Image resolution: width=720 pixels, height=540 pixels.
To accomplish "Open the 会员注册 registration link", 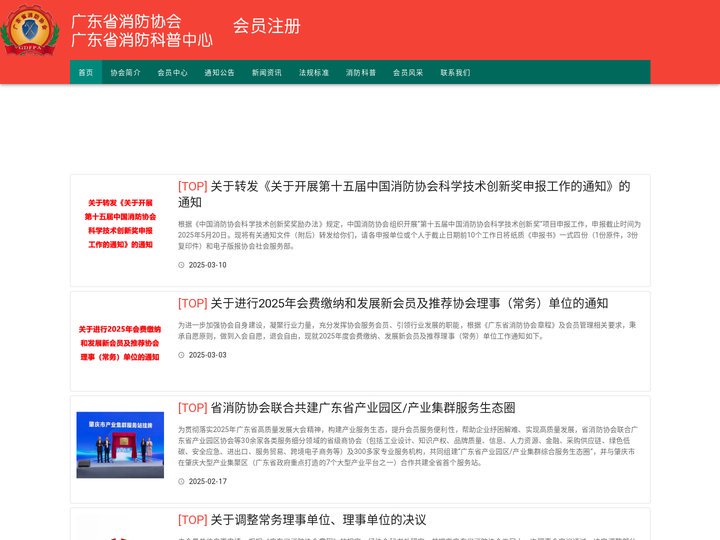I will coord(266,26).
